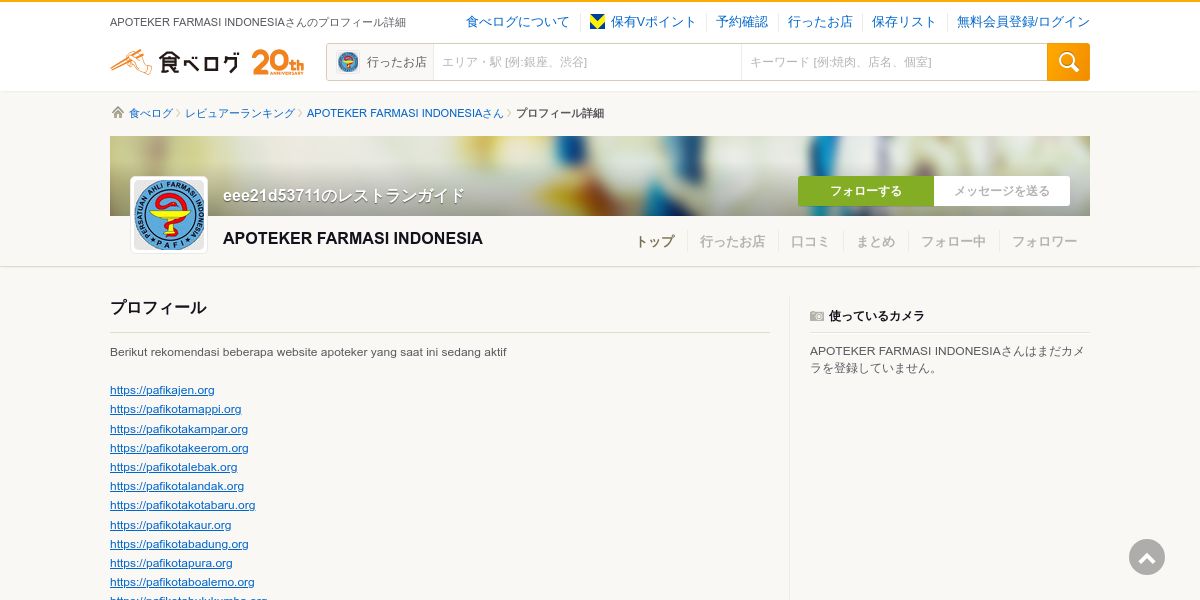1200x600 pixels.
Task: Open 予約確認 in top navigation
Action: (x=742, y=22)
